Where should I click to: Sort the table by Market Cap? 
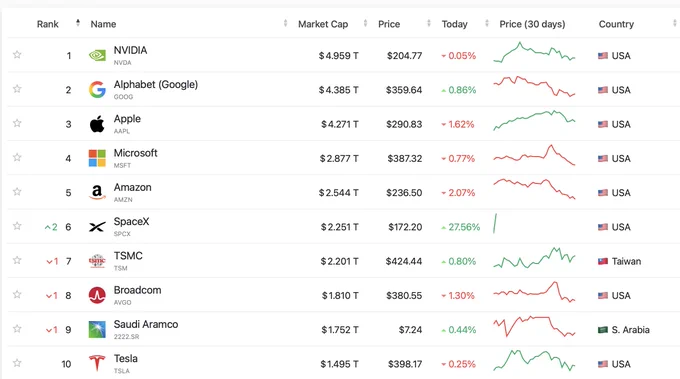[323, 24]
